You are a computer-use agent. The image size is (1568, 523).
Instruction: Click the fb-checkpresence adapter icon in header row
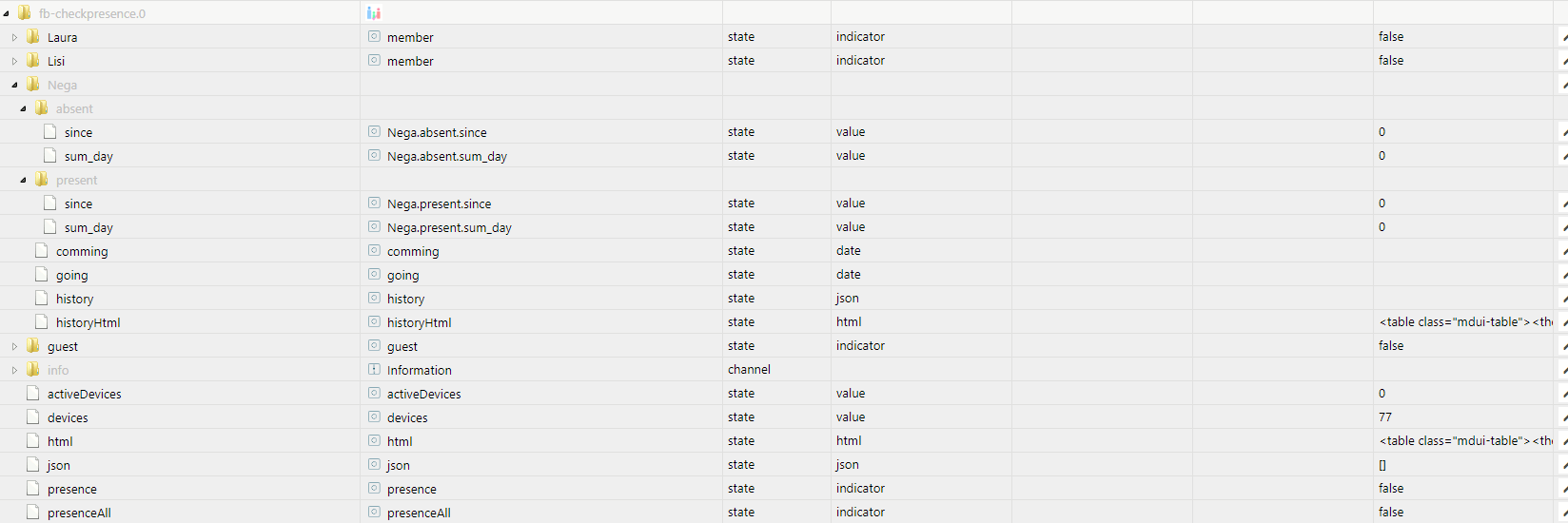374,13
